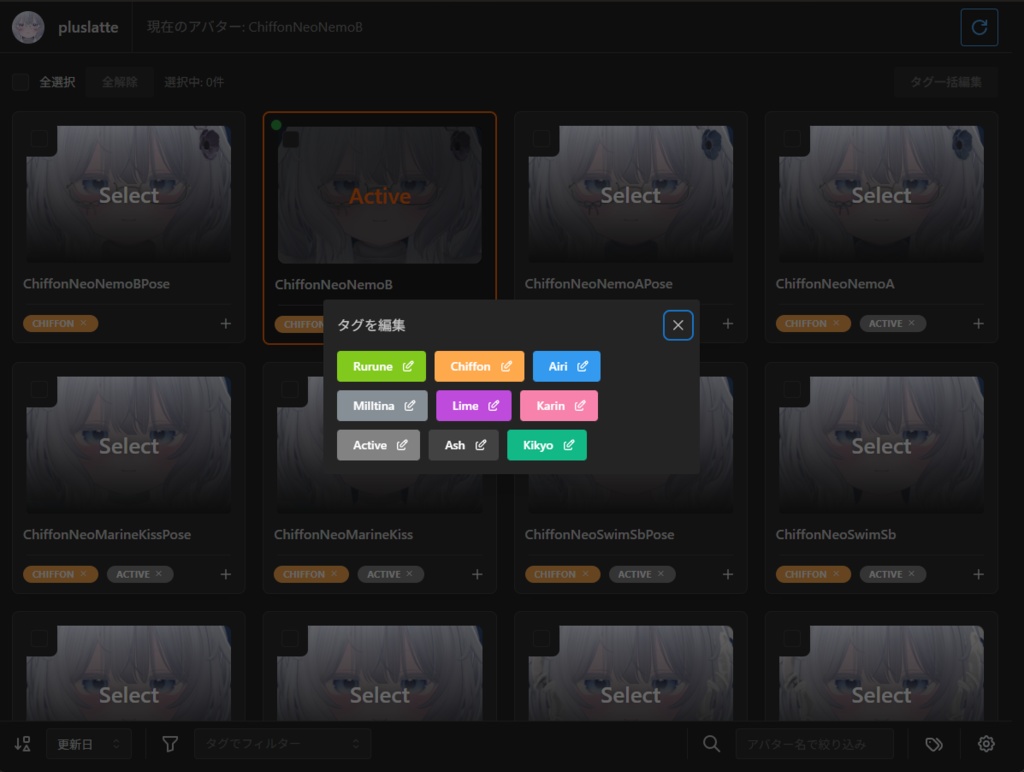
Task: Click the 全解除 button
Action: point(119,82)
